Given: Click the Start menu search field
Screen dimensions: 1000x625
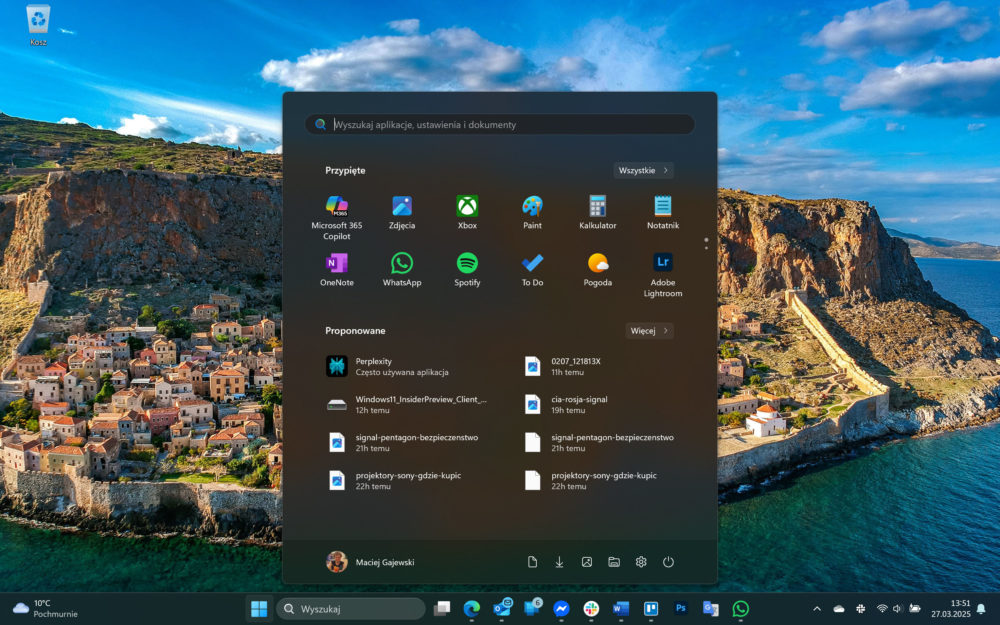Looking at the screenshot, I should point(499,124).
